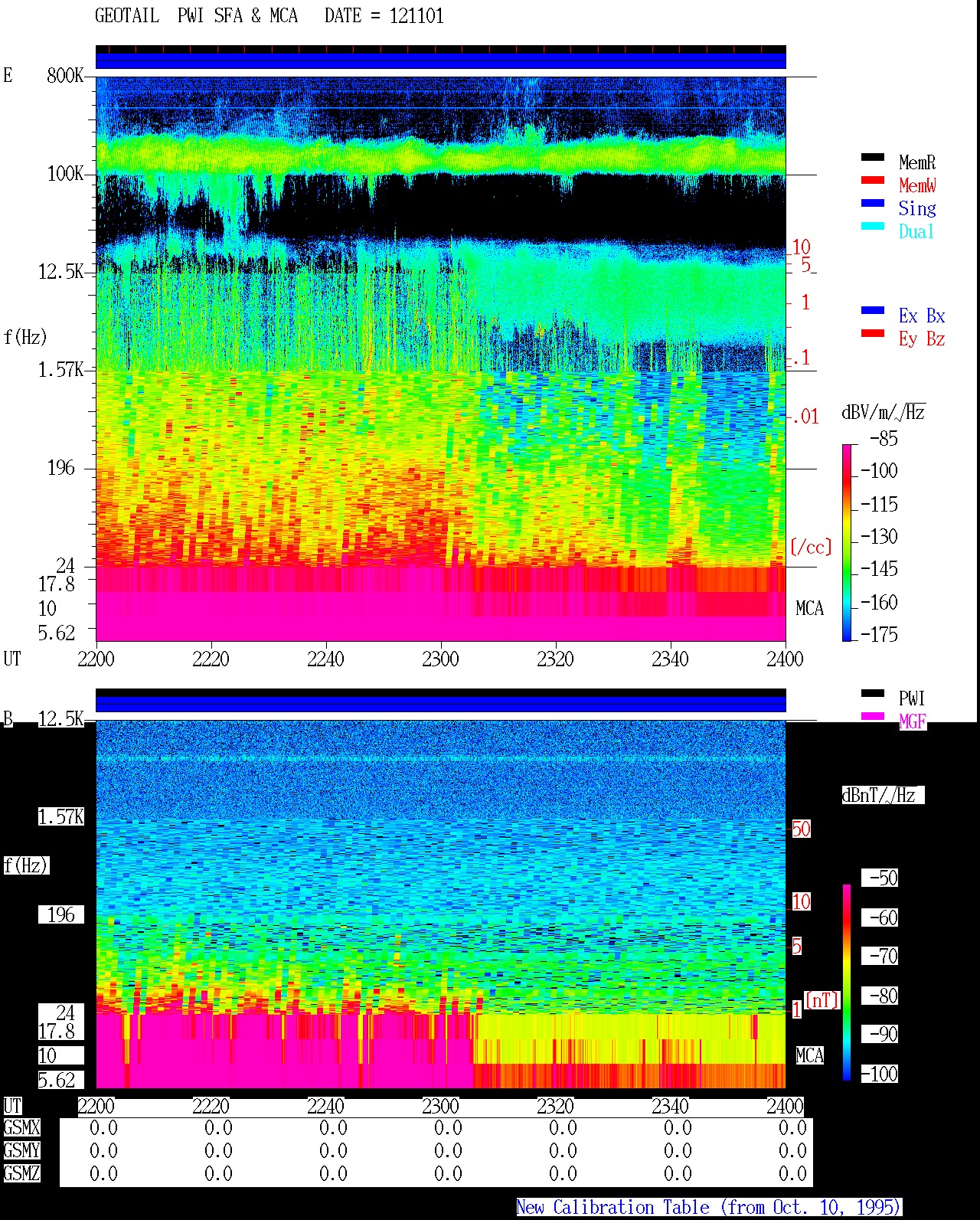The image size is (980, 1220).
Task: Select the Ey Bz legend label
Action: tap(922, 339)
